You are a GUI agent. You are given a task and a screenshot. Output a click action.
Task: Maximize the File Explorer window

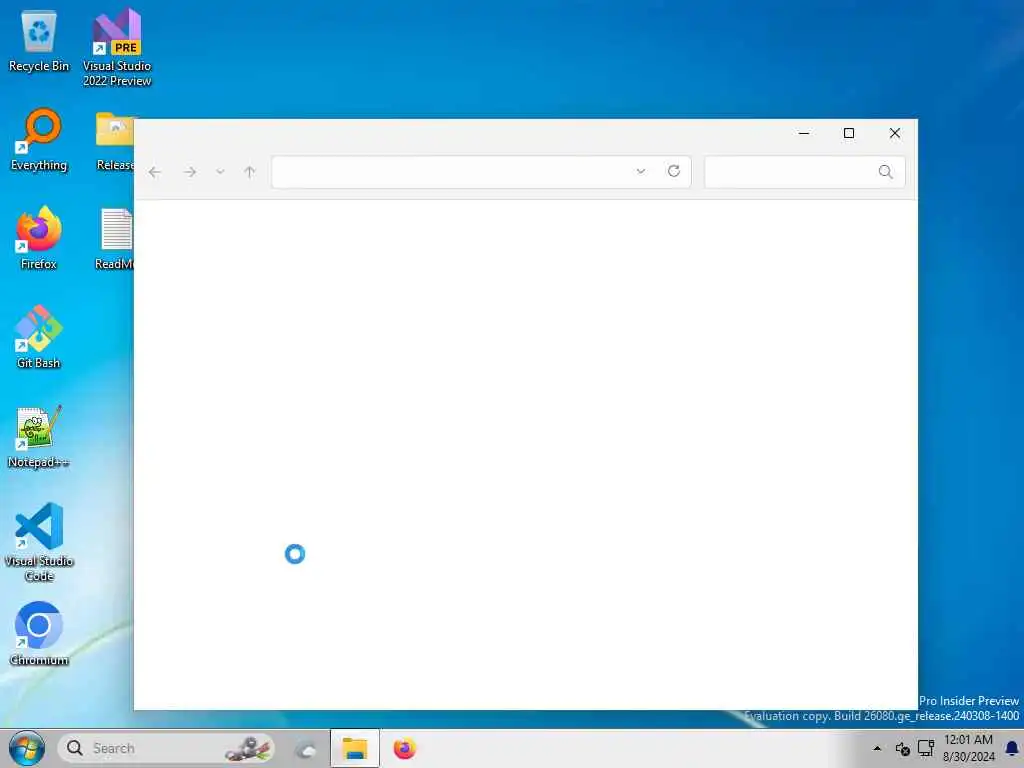[x=849, y=133]
